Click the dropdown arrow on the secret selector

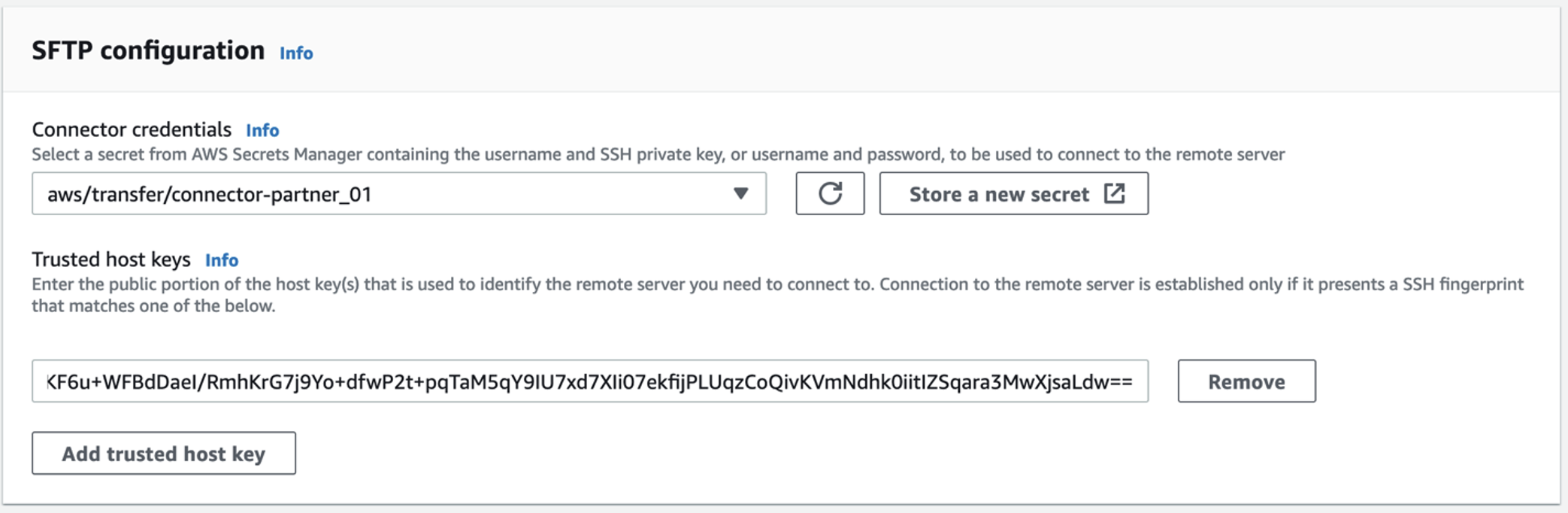click(741, 193)
